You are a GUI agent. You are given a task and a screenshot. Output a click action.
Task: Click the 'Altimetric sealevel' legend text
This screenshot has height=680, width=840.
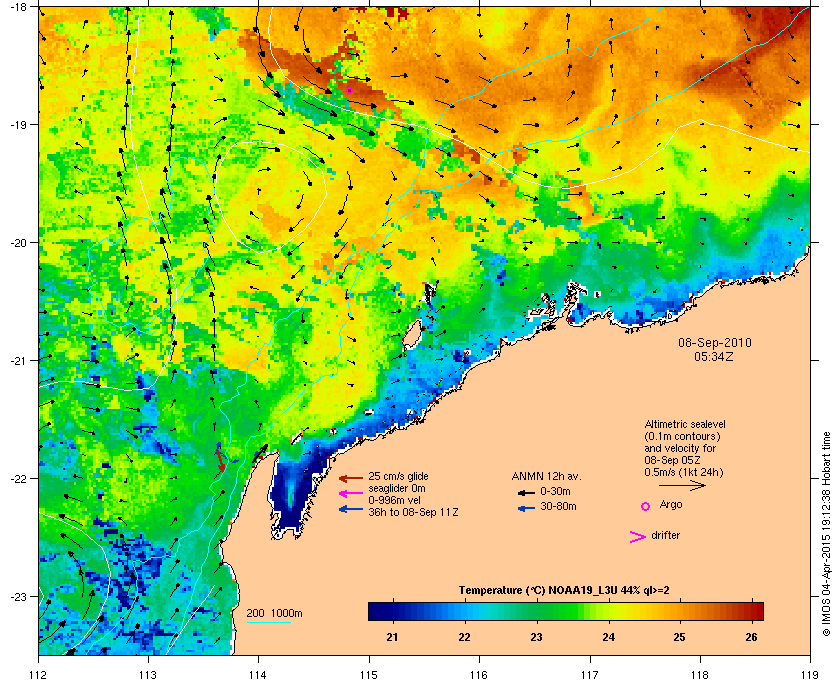(x=685, y=424)
